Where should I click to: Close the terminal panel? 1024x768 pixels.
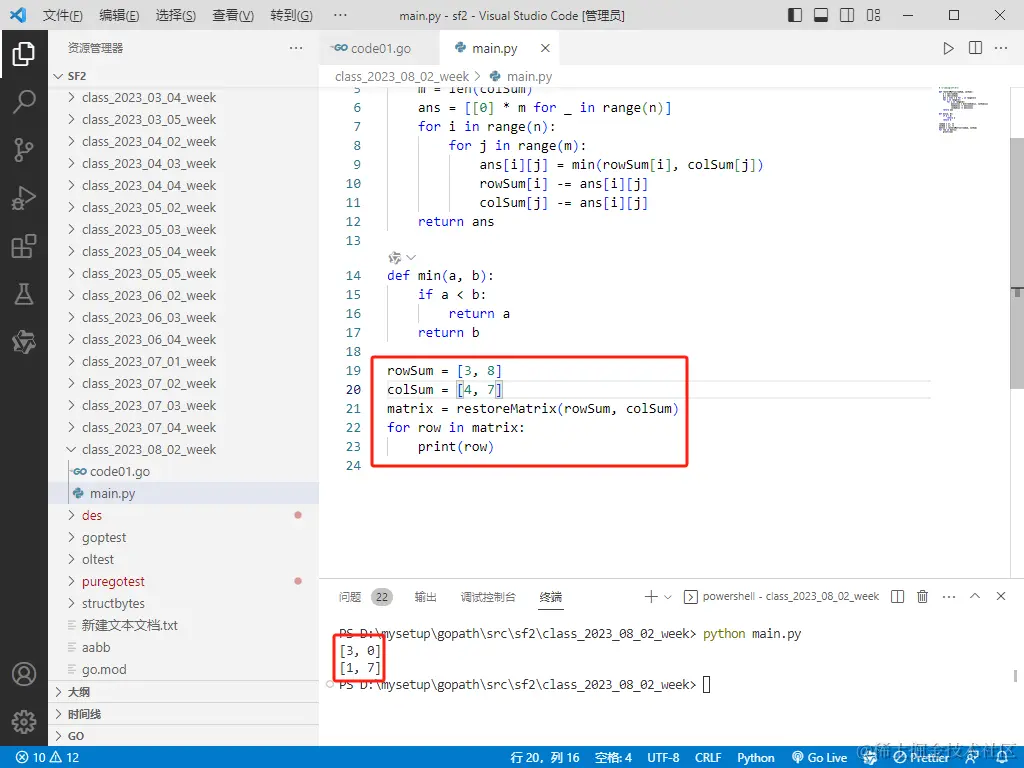pos(1000,596)
